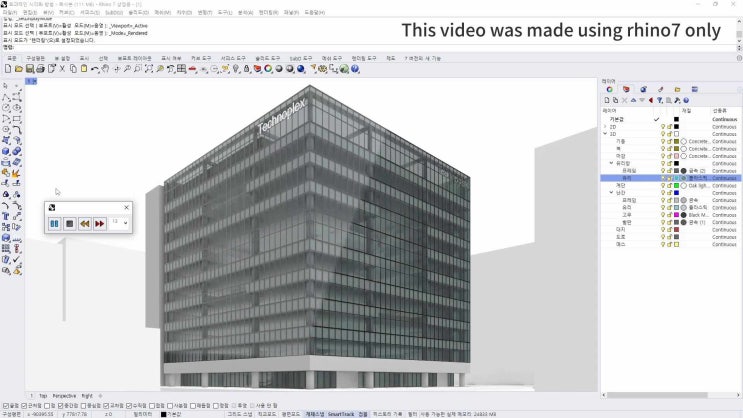Hide the 기둥 layer via its lightbulb
This screenshot has width=743, height=418.
(663, 141)
